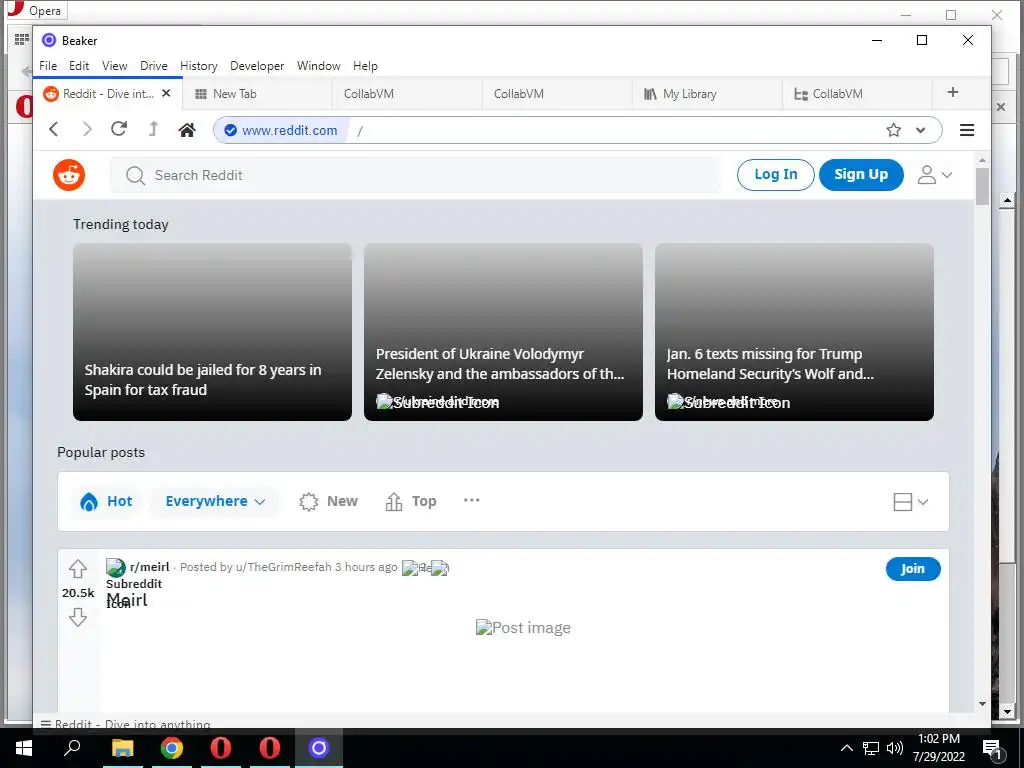Viewport: 1024px width, 768px height.
Task: Close the Reddit tab
Action: point(166,93)
